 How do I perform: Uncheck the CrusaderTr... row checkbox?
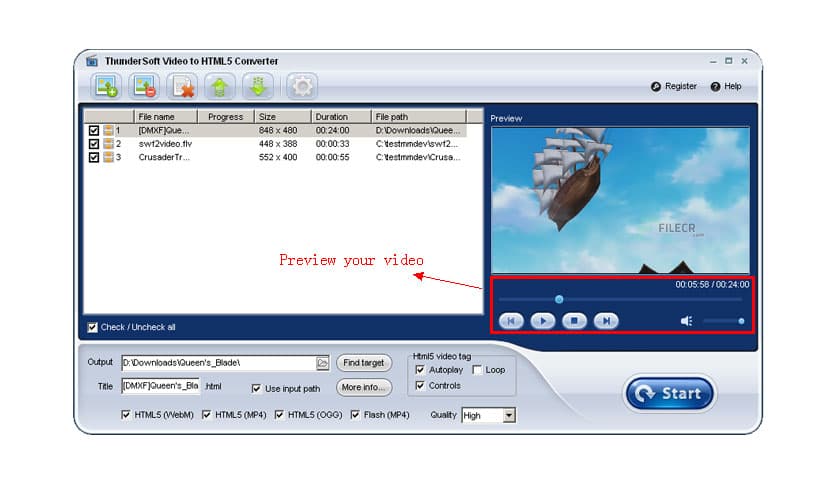click(x=94, y=157)
